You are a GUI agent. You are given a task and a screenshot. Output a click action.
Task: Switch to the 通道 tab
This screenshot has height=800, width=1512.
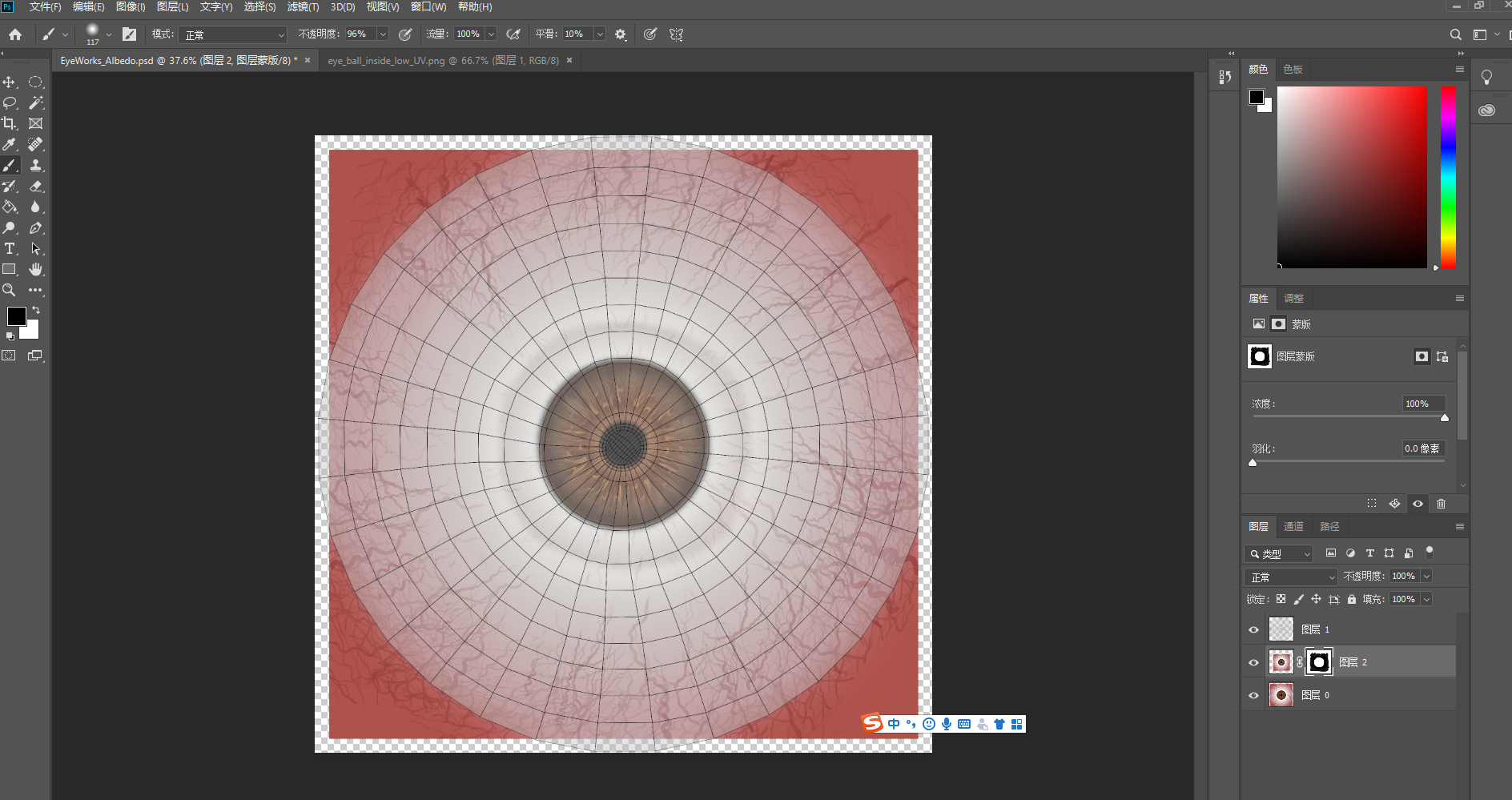coord(1293,526)
